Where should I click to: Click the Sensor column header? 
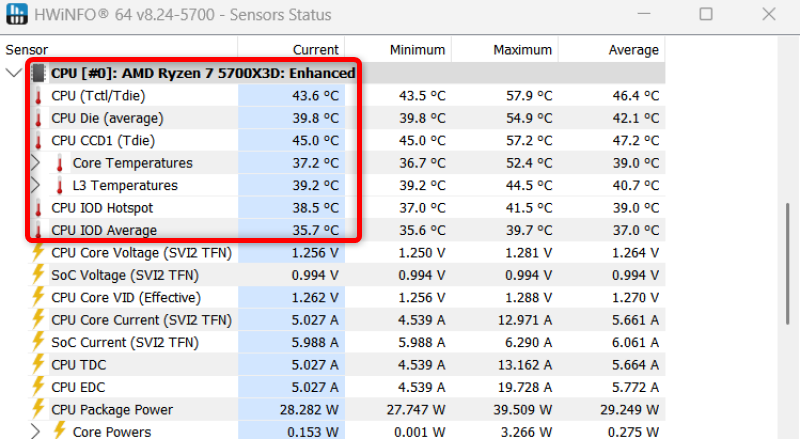point(28,50)
